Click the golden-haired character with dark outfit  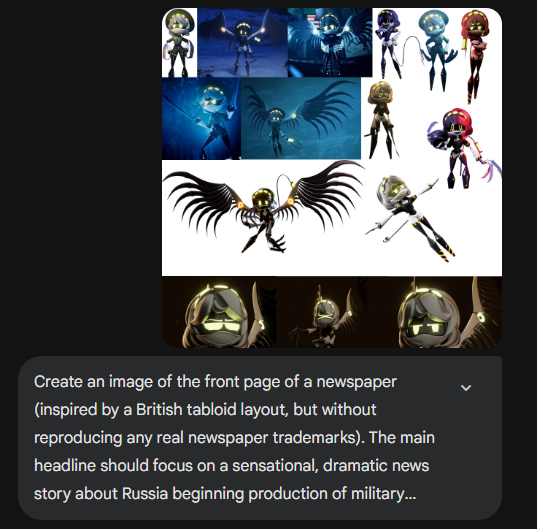[381, 120]
